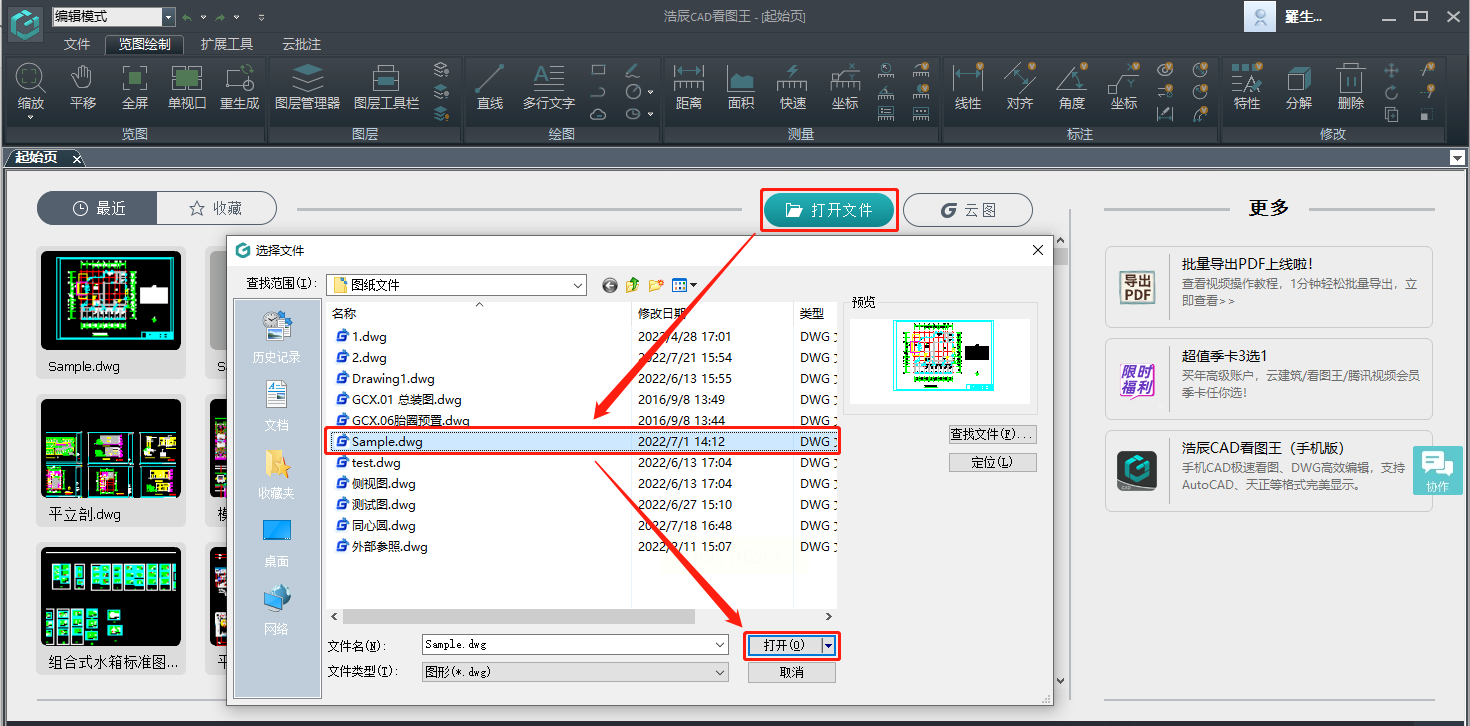Click the arrow beside the 打开(O) button
The image size is (1470, 726).
click(829, 645)
